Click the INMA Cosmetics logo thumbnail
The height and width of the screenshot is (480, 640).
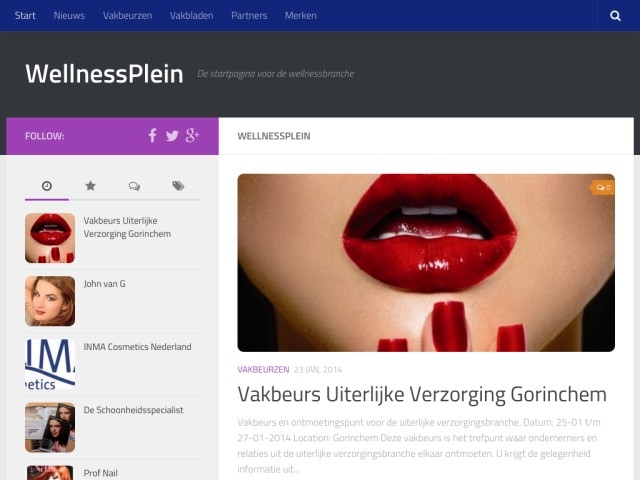coord(50,364)
